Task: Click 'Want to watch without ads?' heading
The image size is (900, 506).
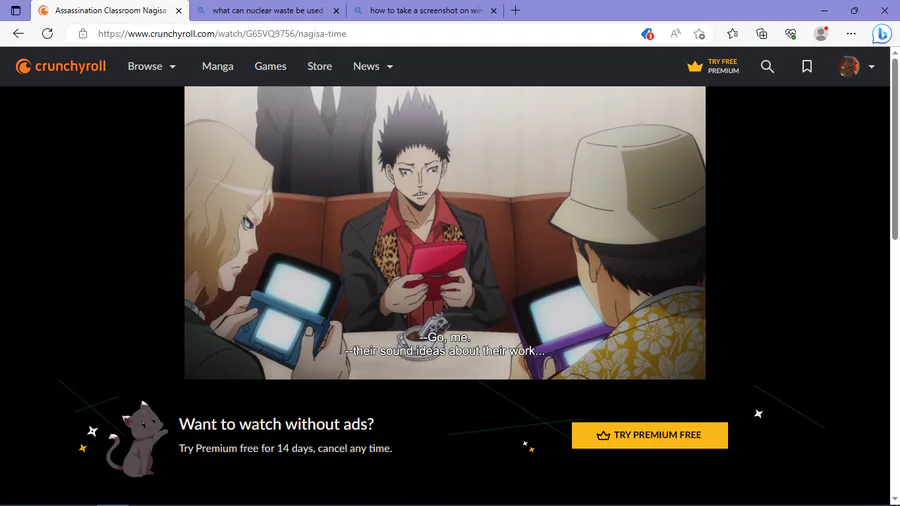Action: pyautogui.click(x=276, y=424)
